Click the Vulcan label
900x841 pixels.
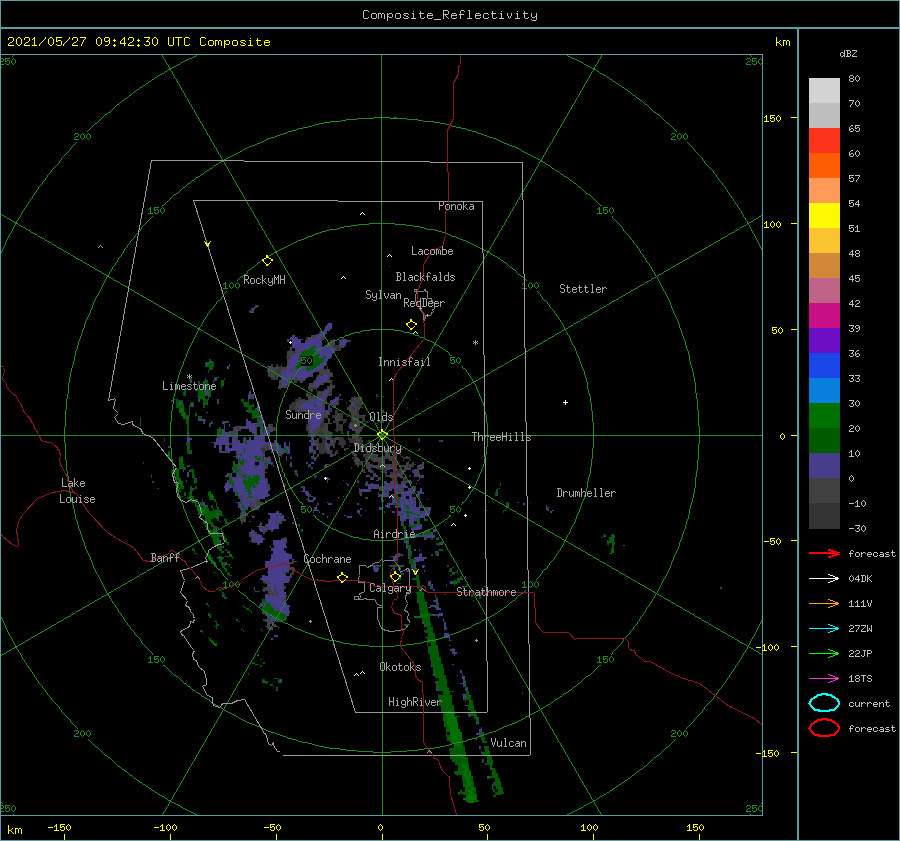pos(509,743)
